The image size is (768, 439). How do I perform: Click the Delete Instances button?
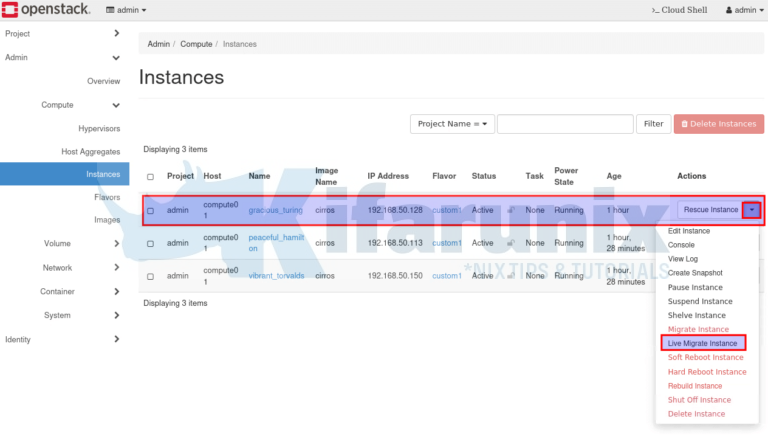tap(719, 124)
